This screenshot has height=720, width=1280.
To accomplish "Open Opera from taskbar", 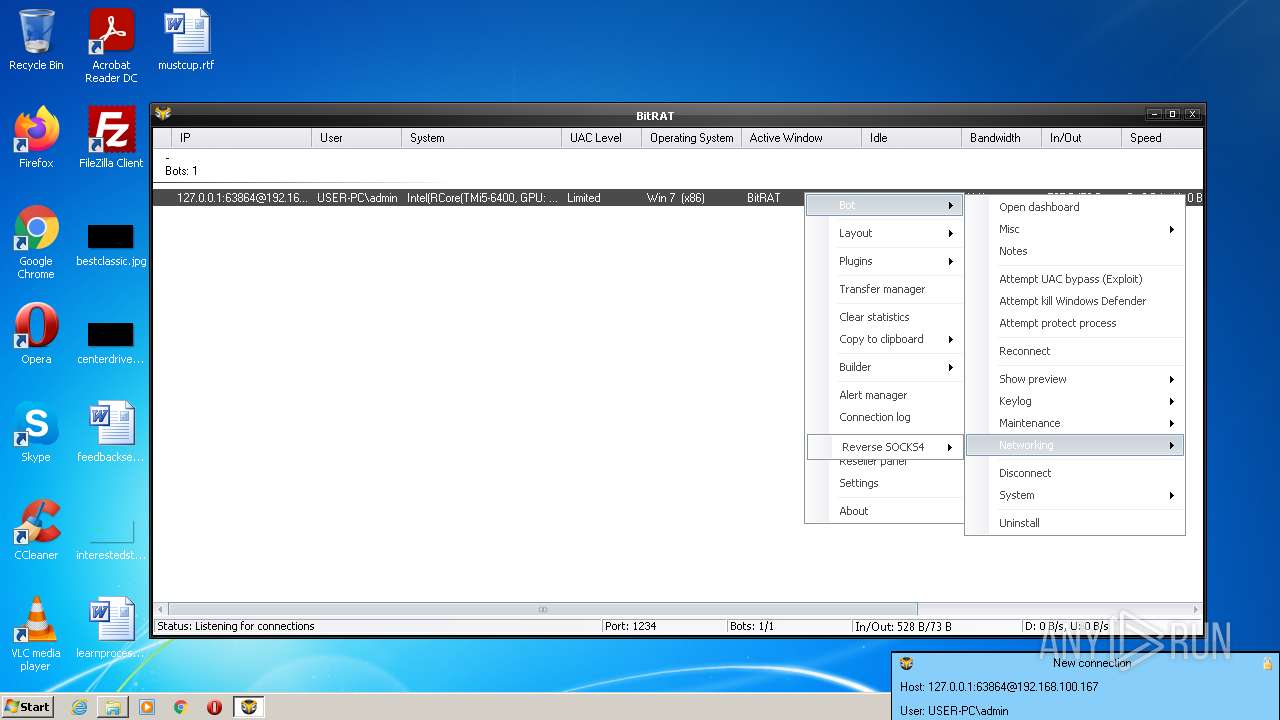I will pyautogui.click(x=215, y=707).
